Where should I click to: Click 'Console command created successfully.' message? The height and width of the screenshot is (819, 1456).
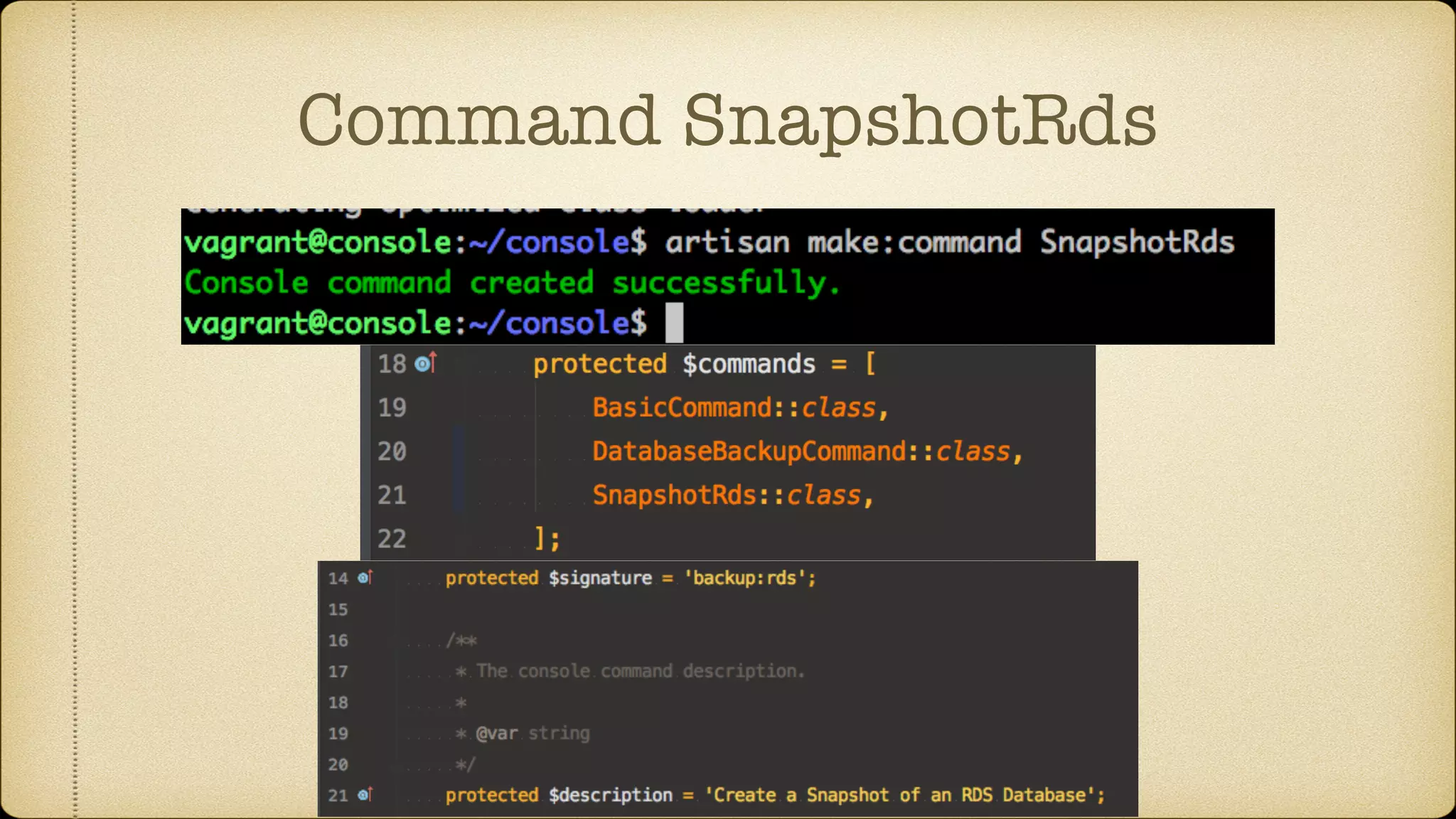tap(512, 283)
